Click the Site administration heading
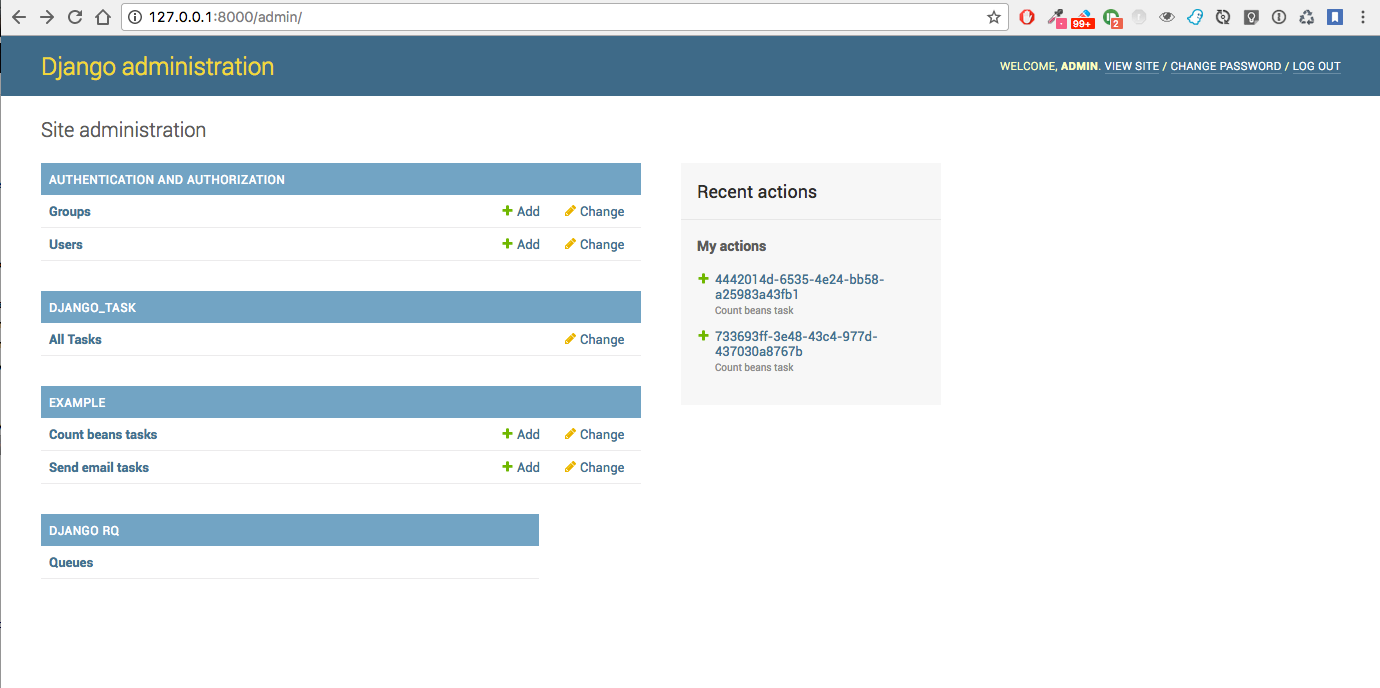This screenshot has width=1380, height=688. tap(123, 130)
